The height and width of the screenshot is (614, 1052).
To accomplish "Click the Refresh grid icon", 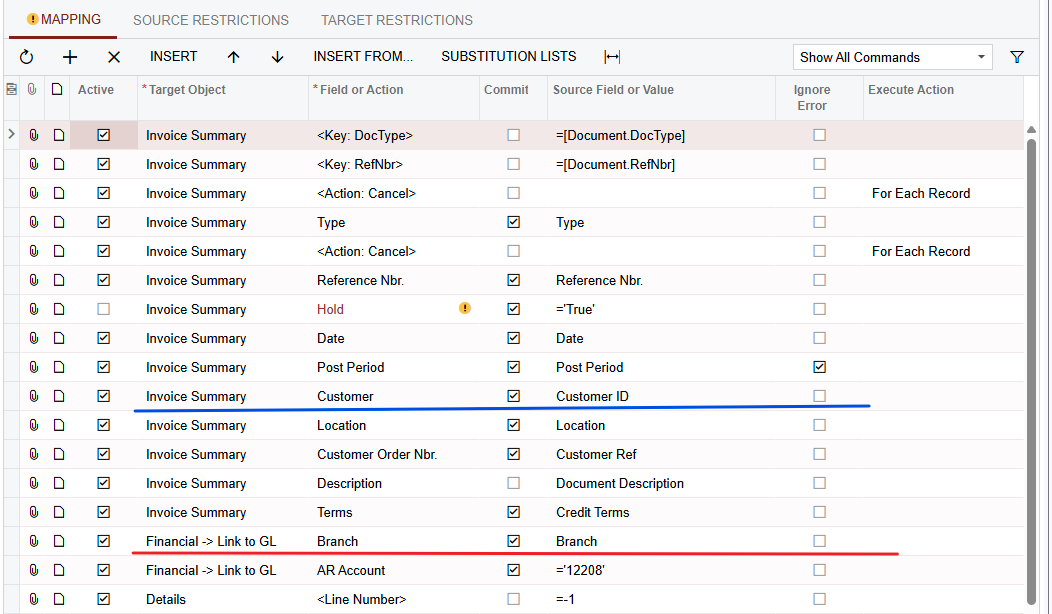I will pos(26,57).
